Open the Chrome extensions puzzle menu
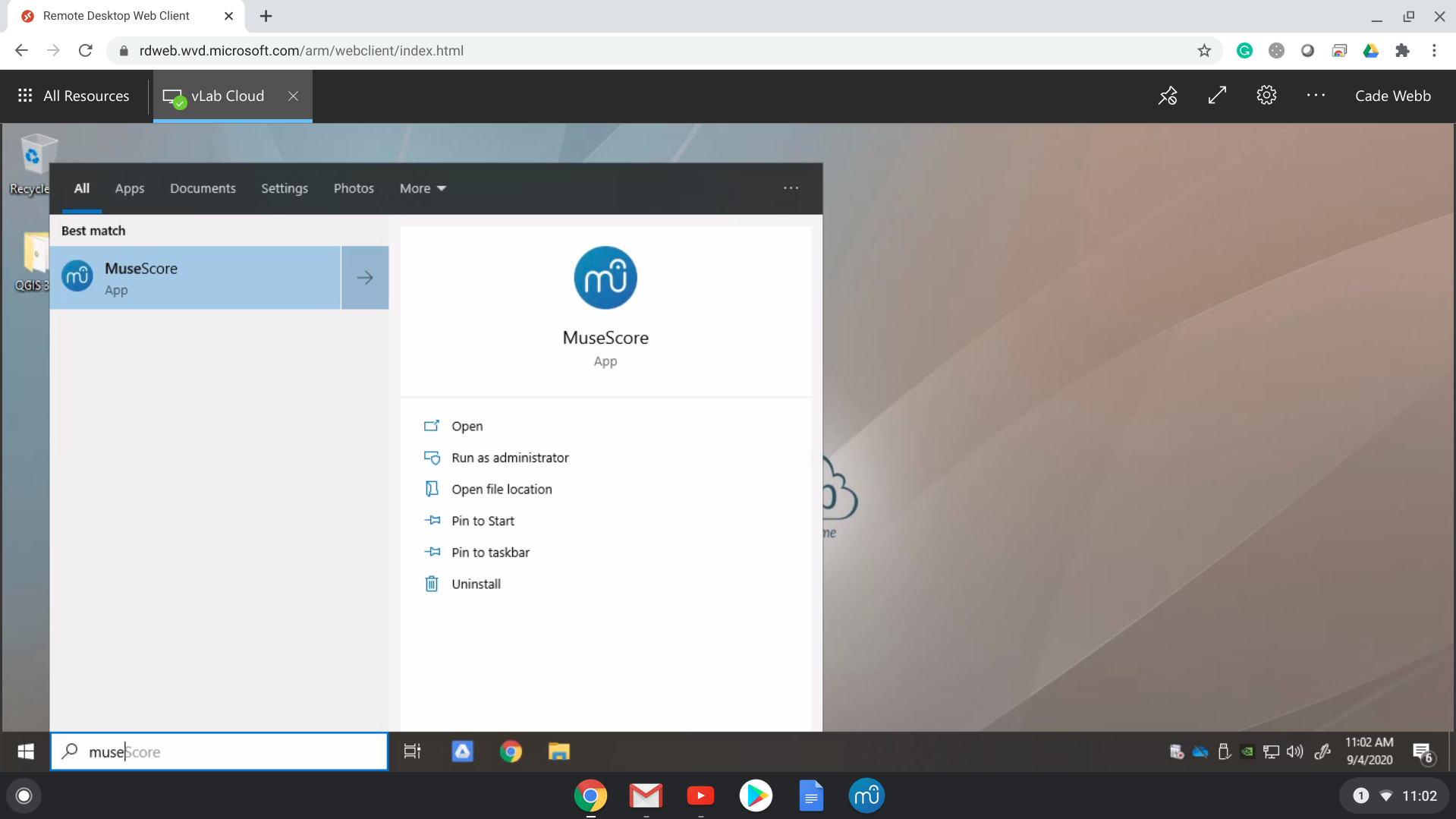The width and height of the screenshot is (1456, 819). point(1402,51)
